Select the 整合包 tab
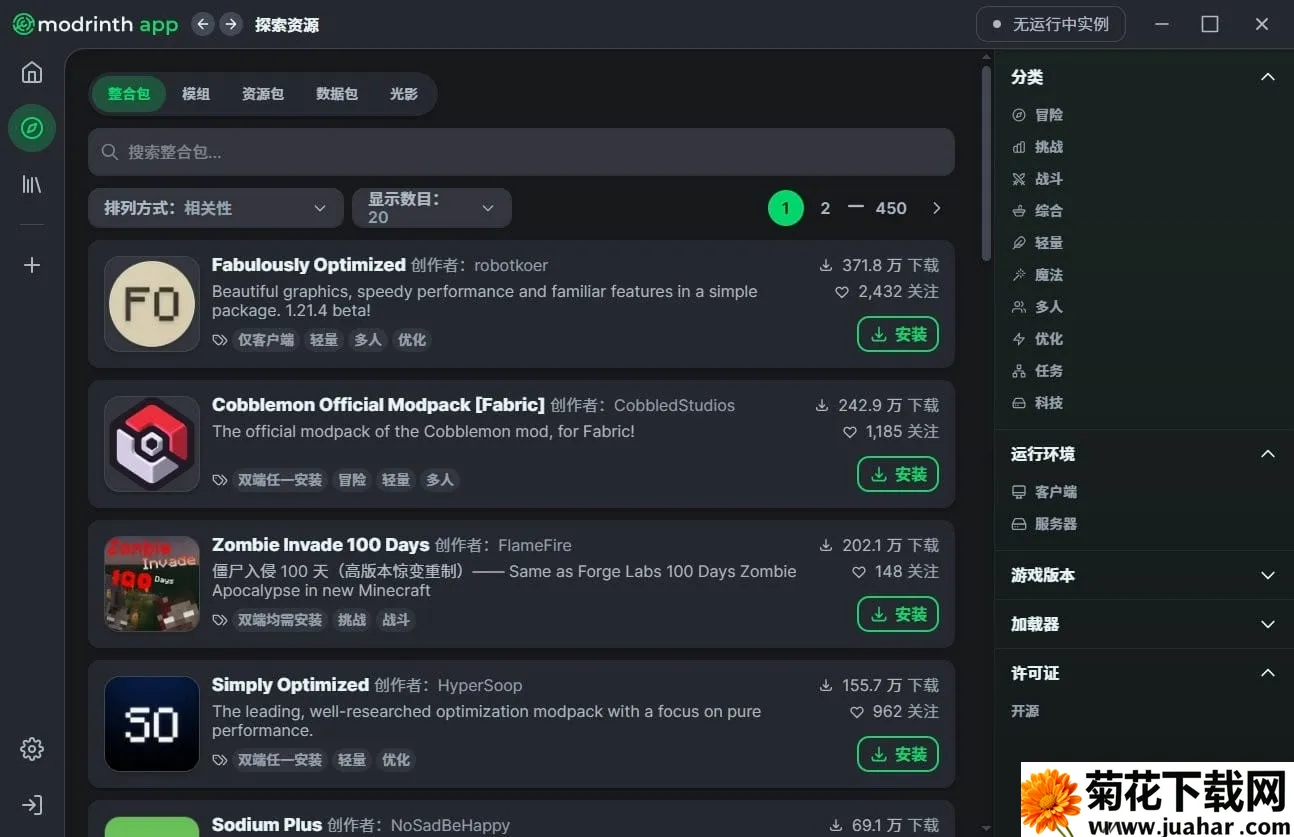The image size is (1294, 837). [129, 94]
